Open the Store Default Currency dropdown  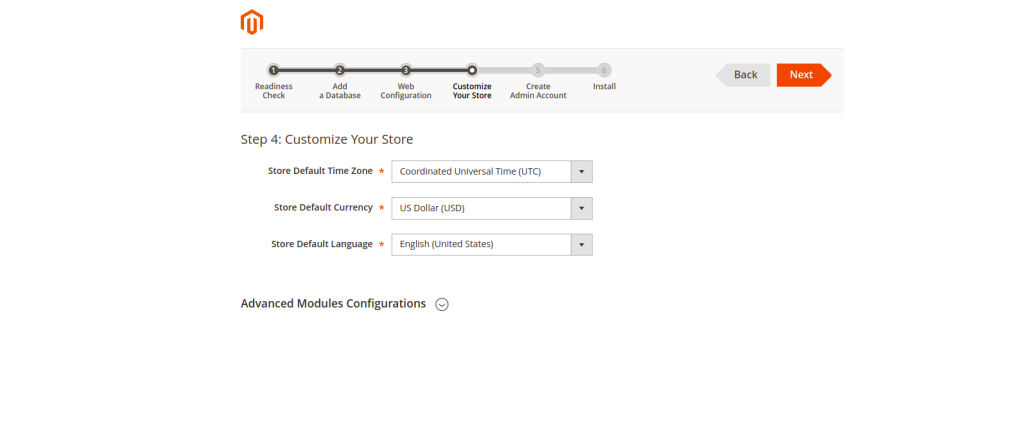point(491,208)
